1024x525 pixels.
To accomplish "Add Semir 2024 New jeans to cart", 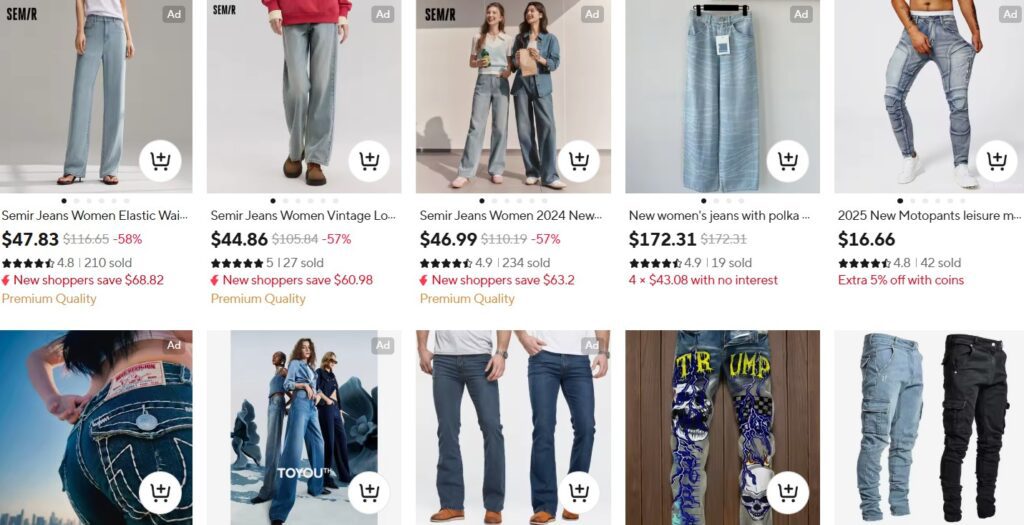I will point(578,161).
